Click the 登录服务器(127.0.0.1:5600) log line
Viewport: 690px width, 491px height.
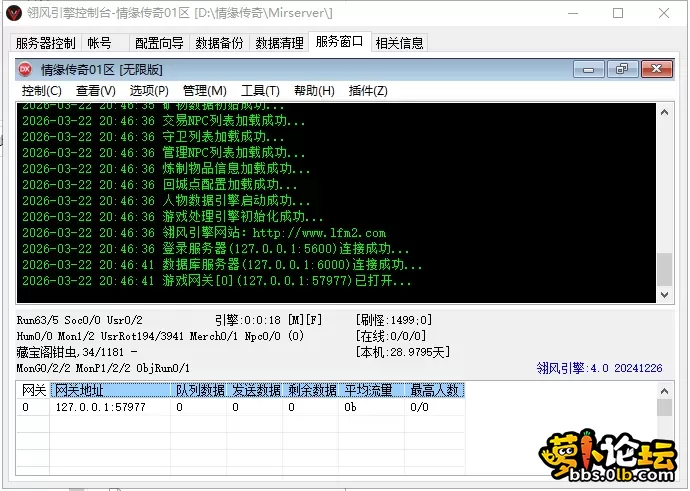(216, 249)
